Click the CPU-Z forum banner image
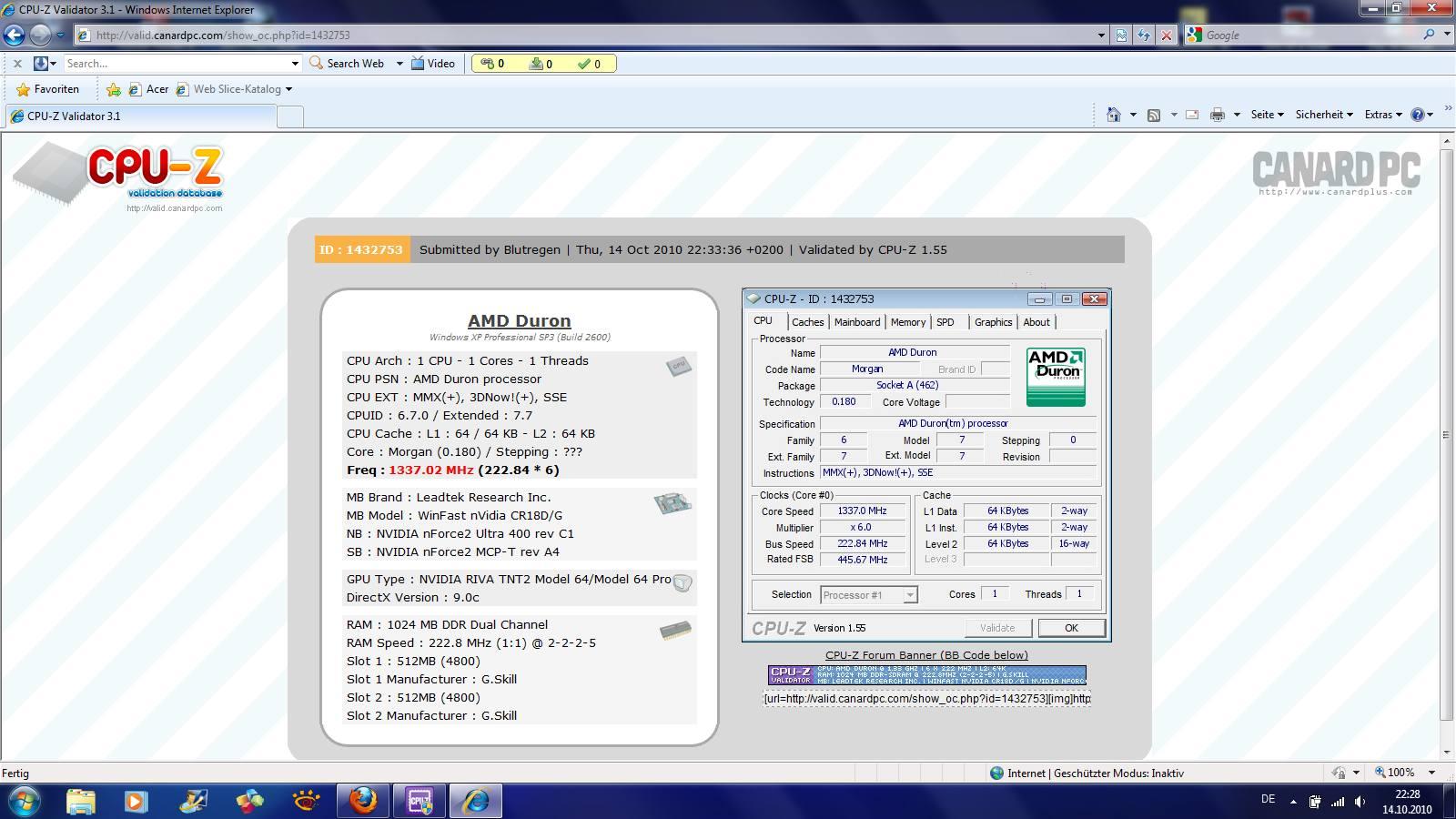Image resolution: width=1456 pixels, height=819 pixels. click(x=927, y=675)
